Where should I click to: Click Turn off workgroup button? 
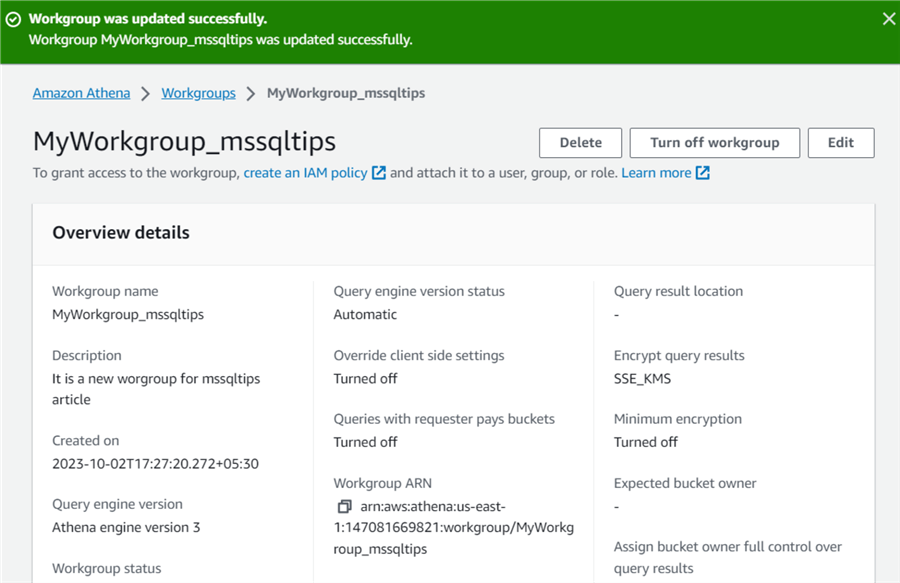point(714,142)
